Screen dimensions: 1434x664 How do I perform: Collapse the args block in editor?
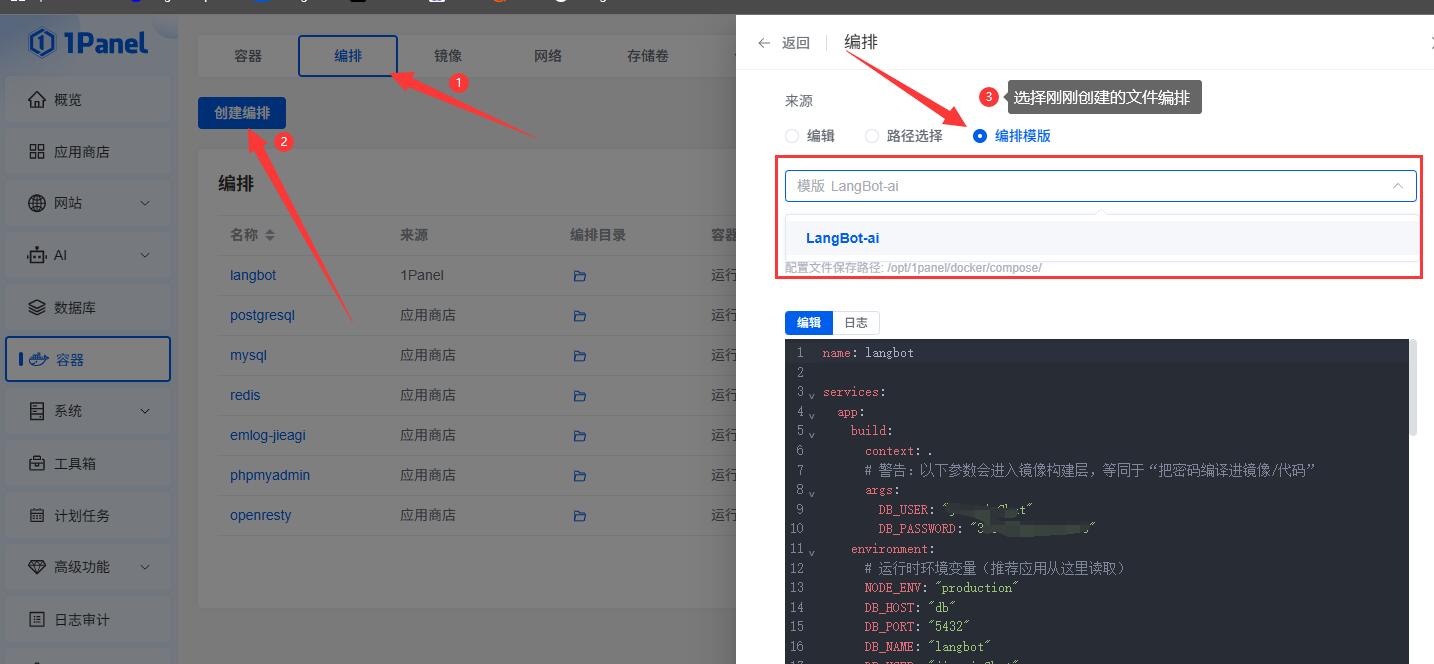[x=811, y=493]
